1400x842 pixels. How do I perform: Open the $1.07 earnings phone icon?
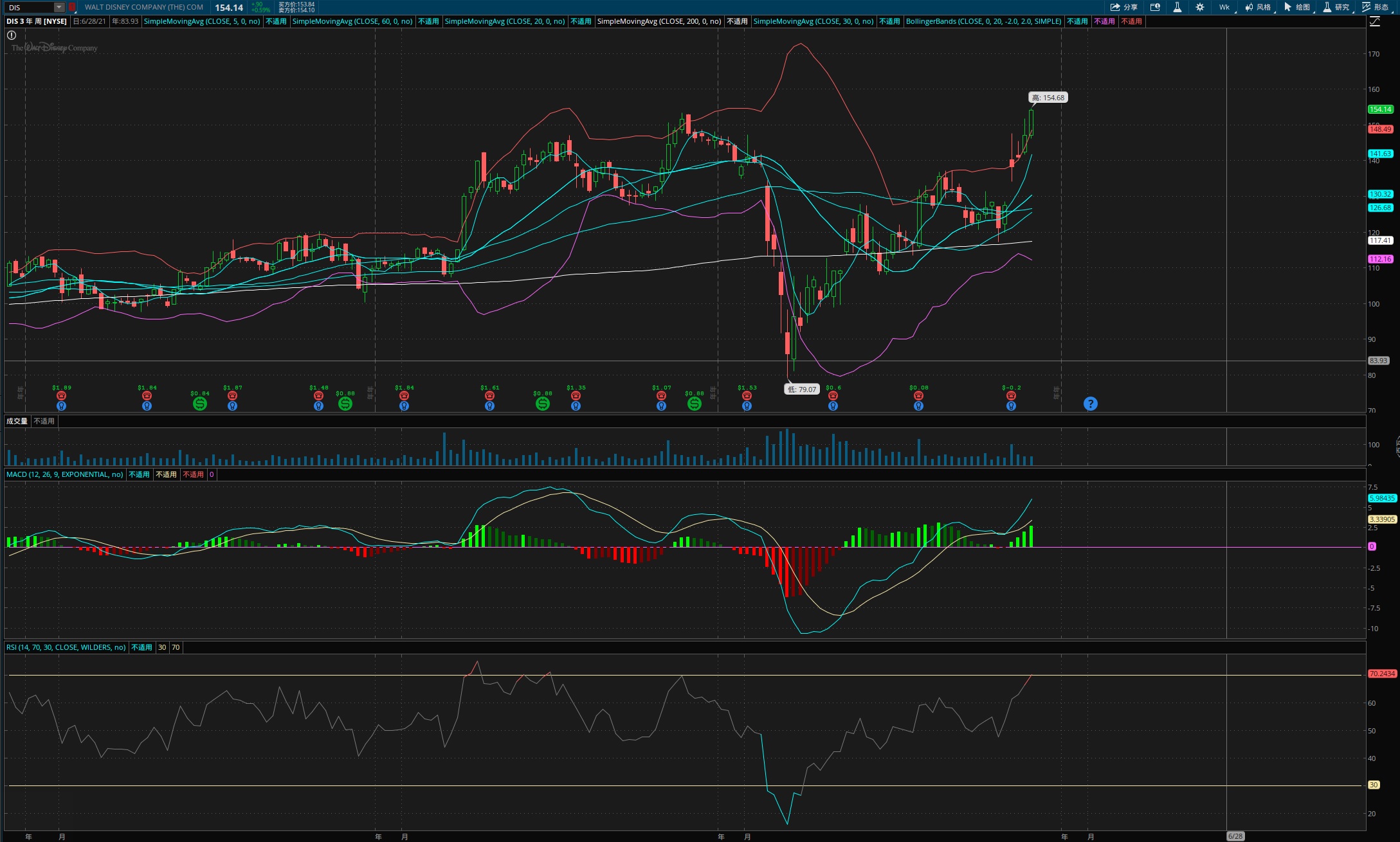661,396
